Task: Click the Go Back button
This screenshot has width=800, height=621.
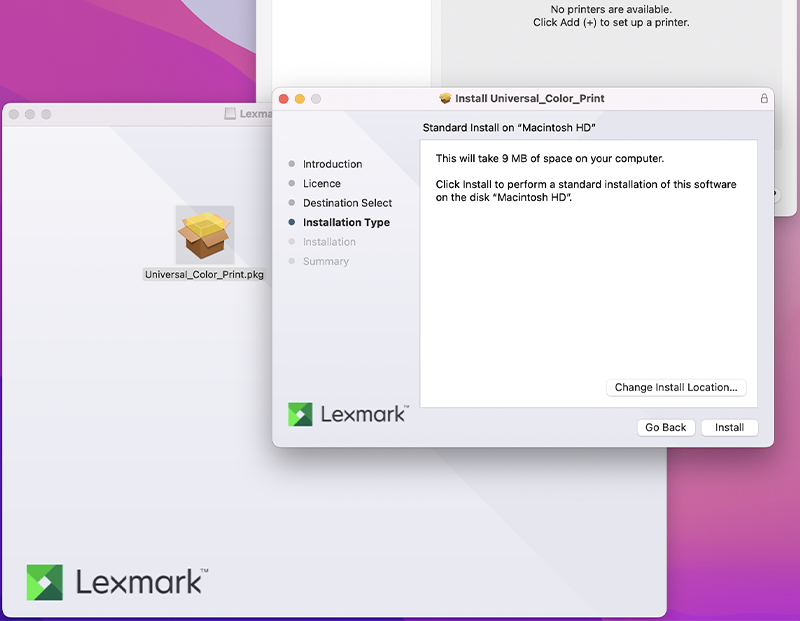Action: 665,428
